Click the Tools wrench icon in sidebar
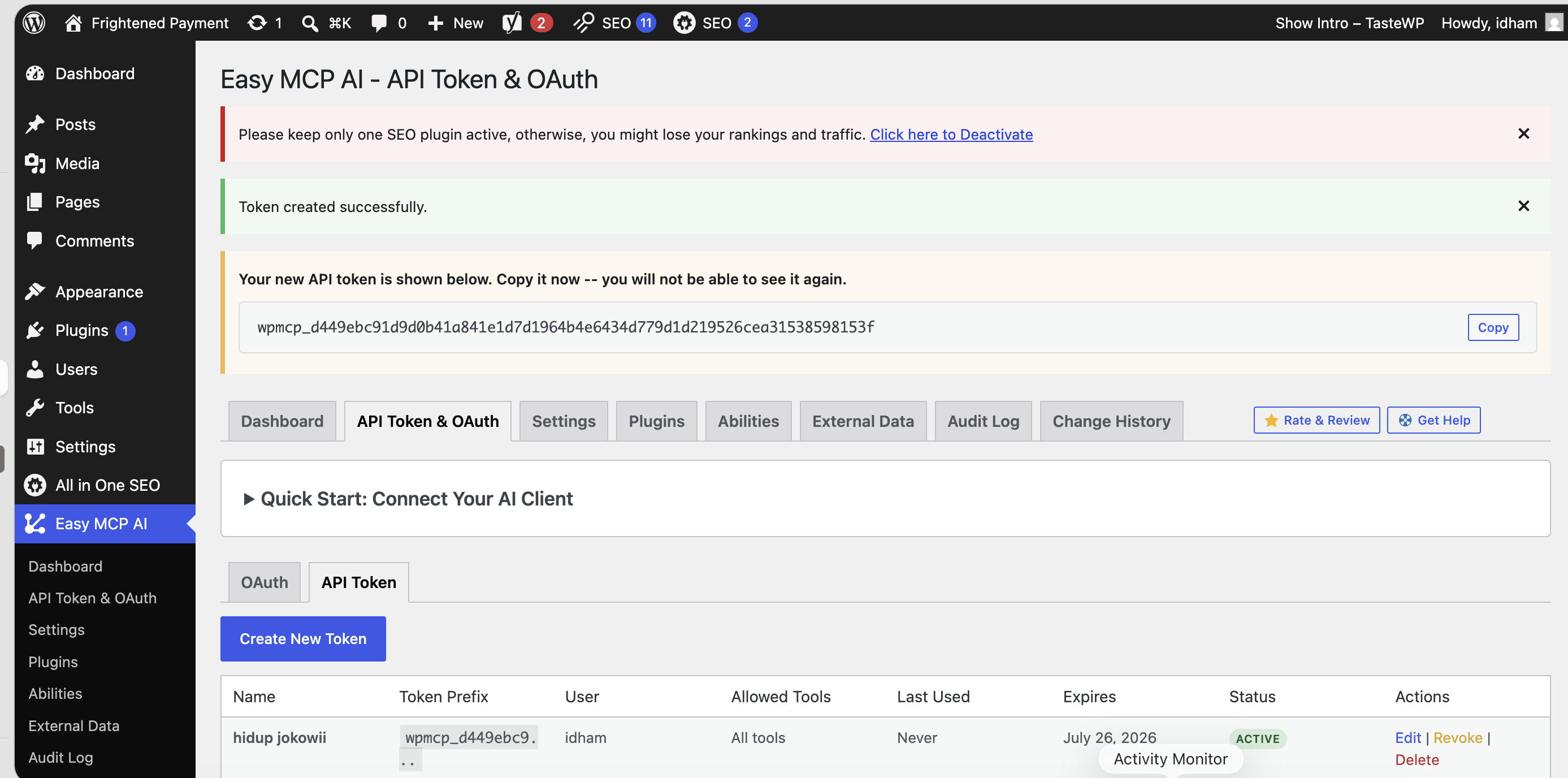This screenshot has width=1568, height=778. coord(35,407)
